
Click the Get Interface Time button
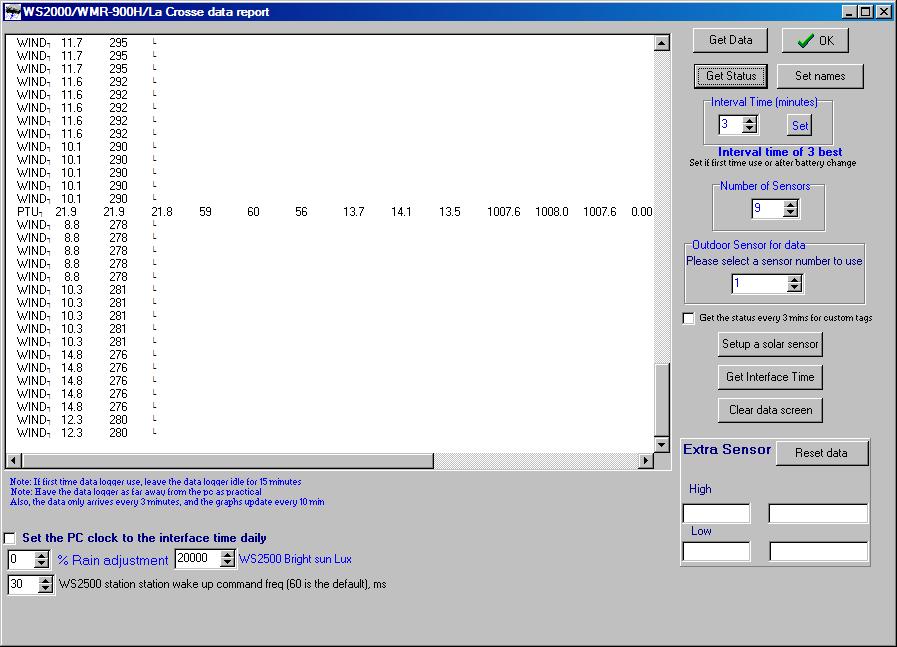[x=770, y=377]
